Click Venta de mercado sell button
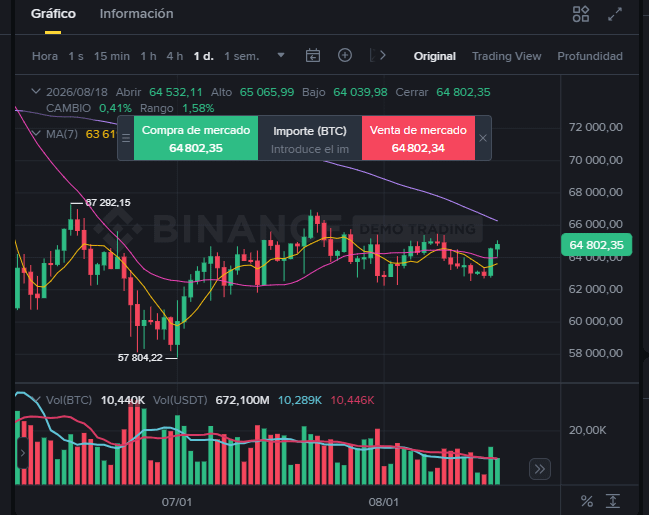This screenshot has height=515, width=649. pos(418,138)
